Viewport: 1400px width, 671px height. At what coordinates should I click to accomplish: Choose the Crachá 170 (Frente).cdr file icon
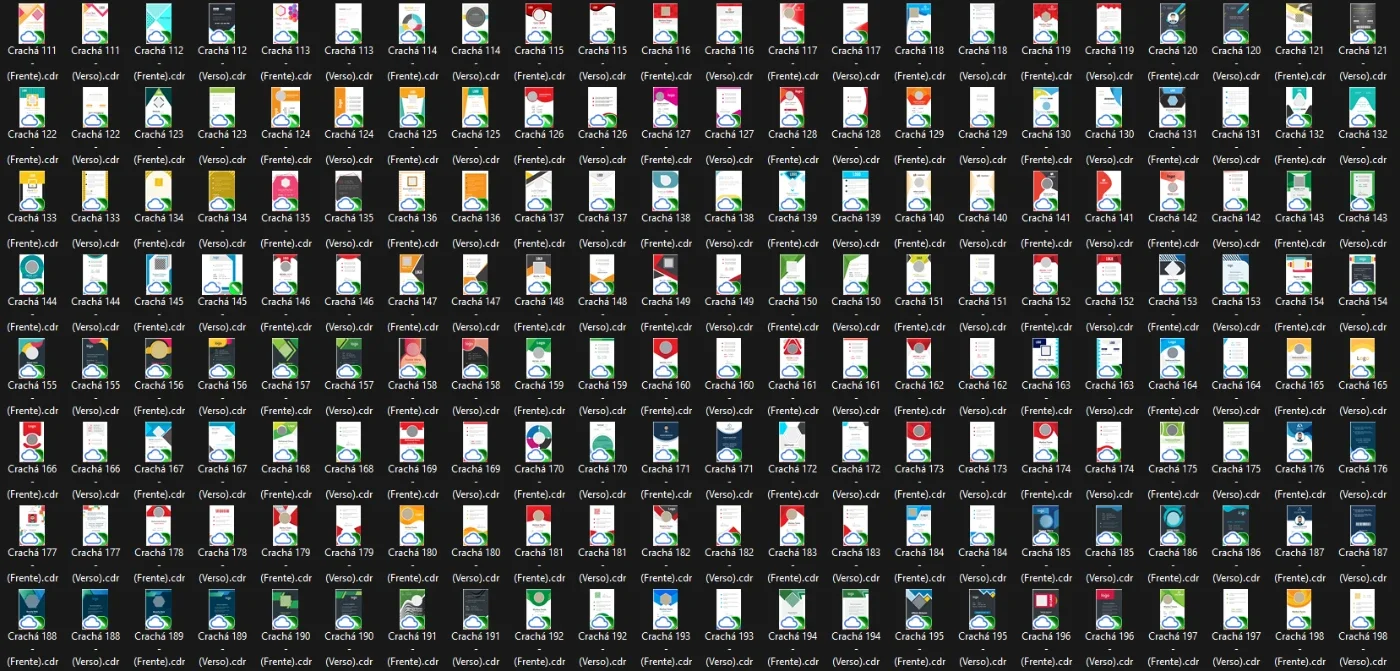point(539,441)
